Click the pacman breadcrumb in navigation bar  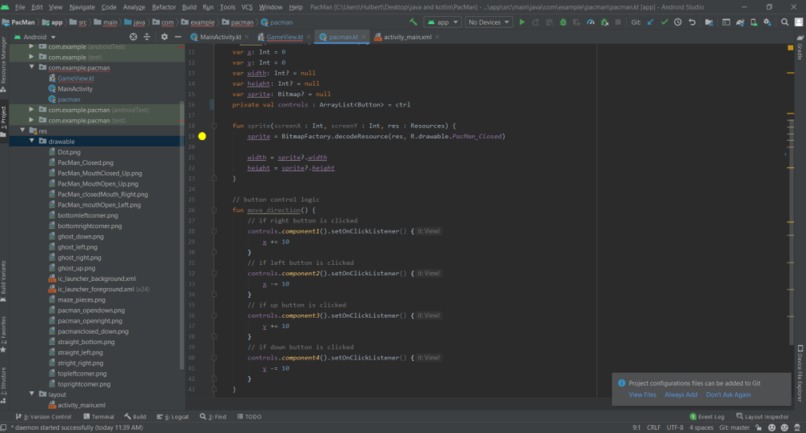point(277,22)
